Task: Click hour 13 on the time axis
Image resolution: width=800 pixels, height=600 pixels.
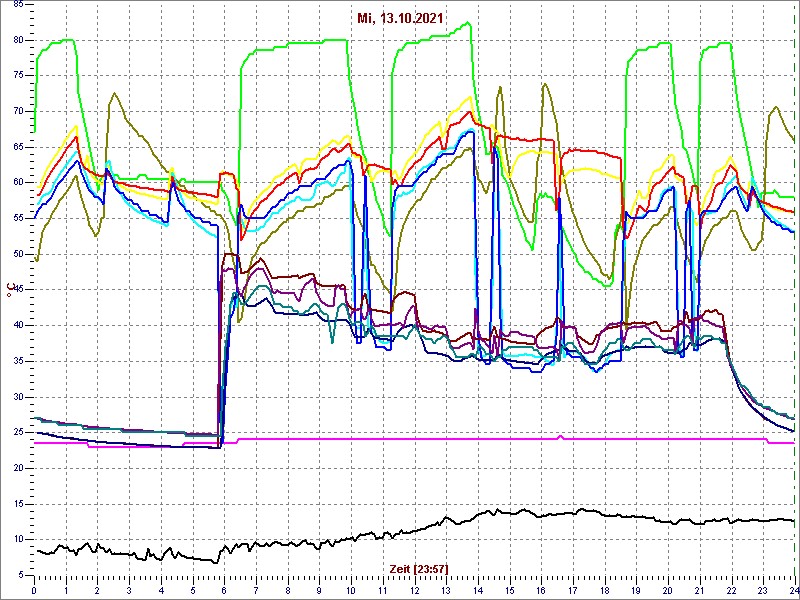Action: pyautogui.click(x=446, y=591)
